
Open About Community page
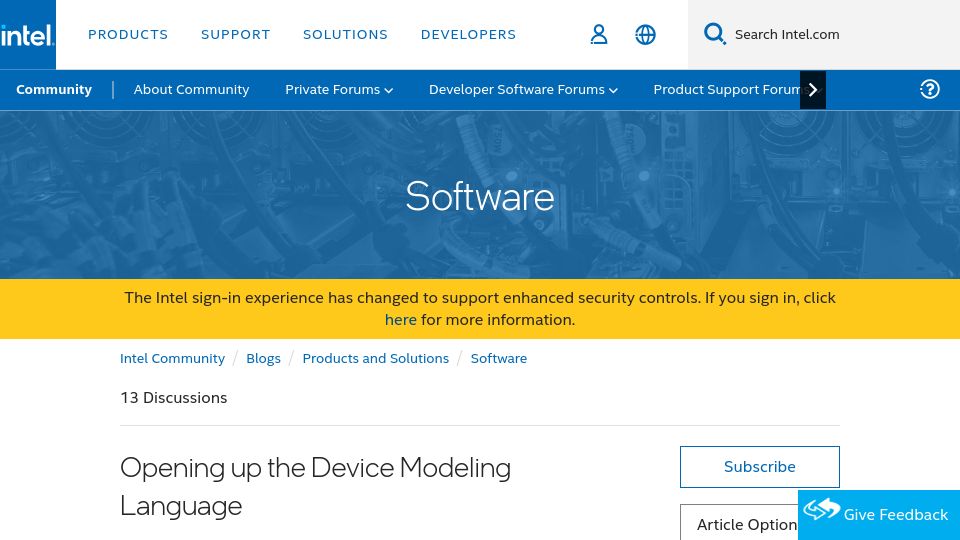tap(192, 89)
